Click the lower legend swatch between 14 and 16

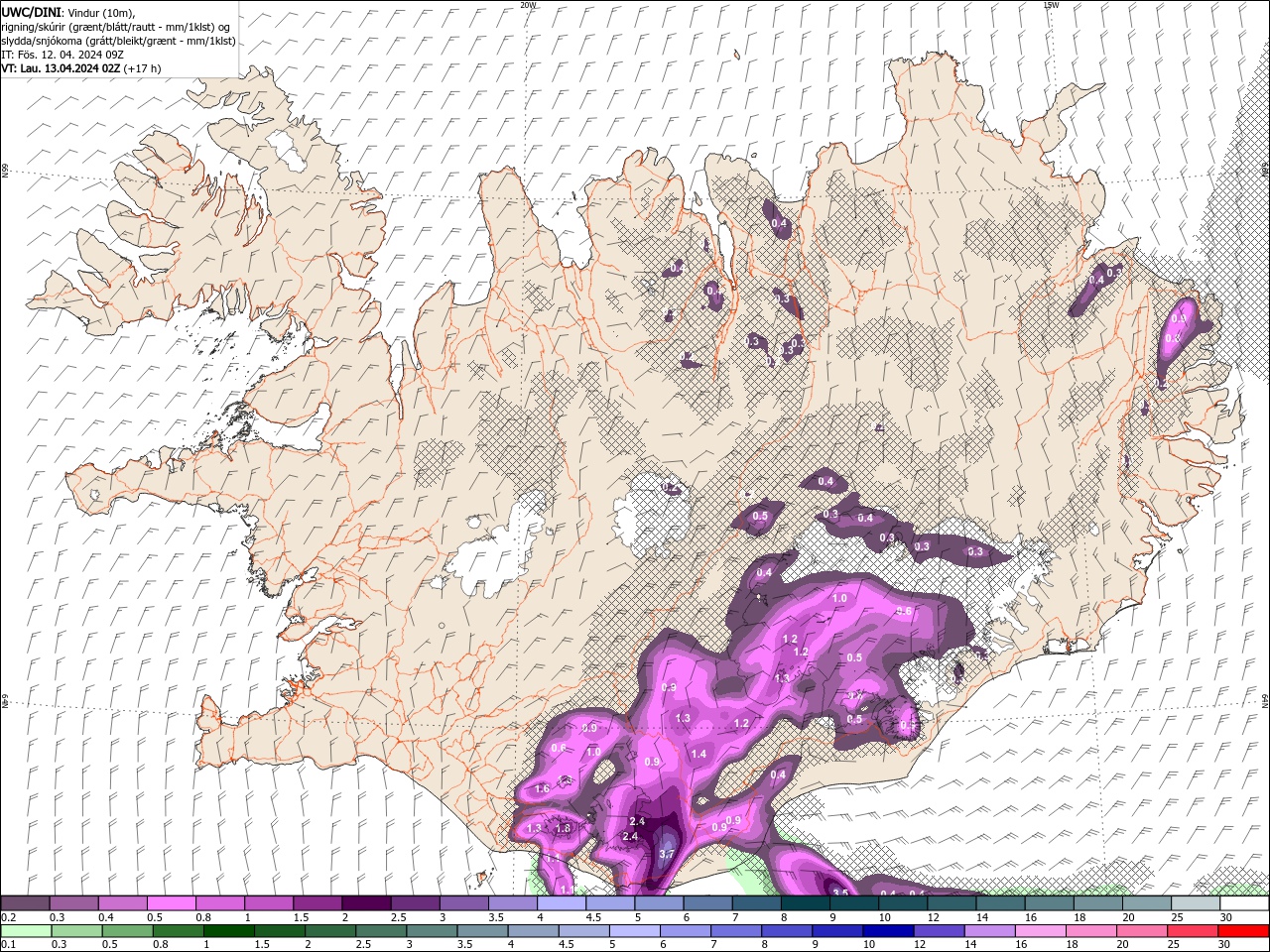pos(988,931)
